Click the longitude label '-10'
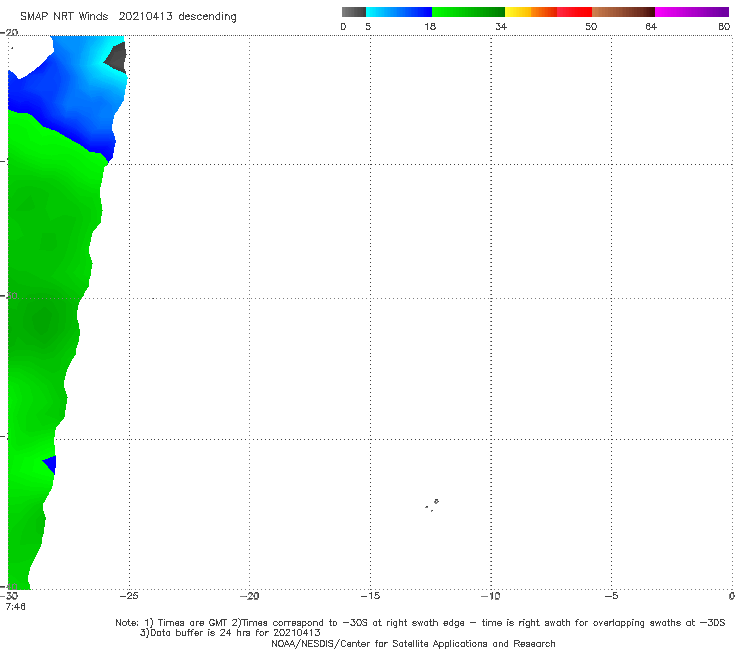740x650 pixels. (x=490, y=596)
